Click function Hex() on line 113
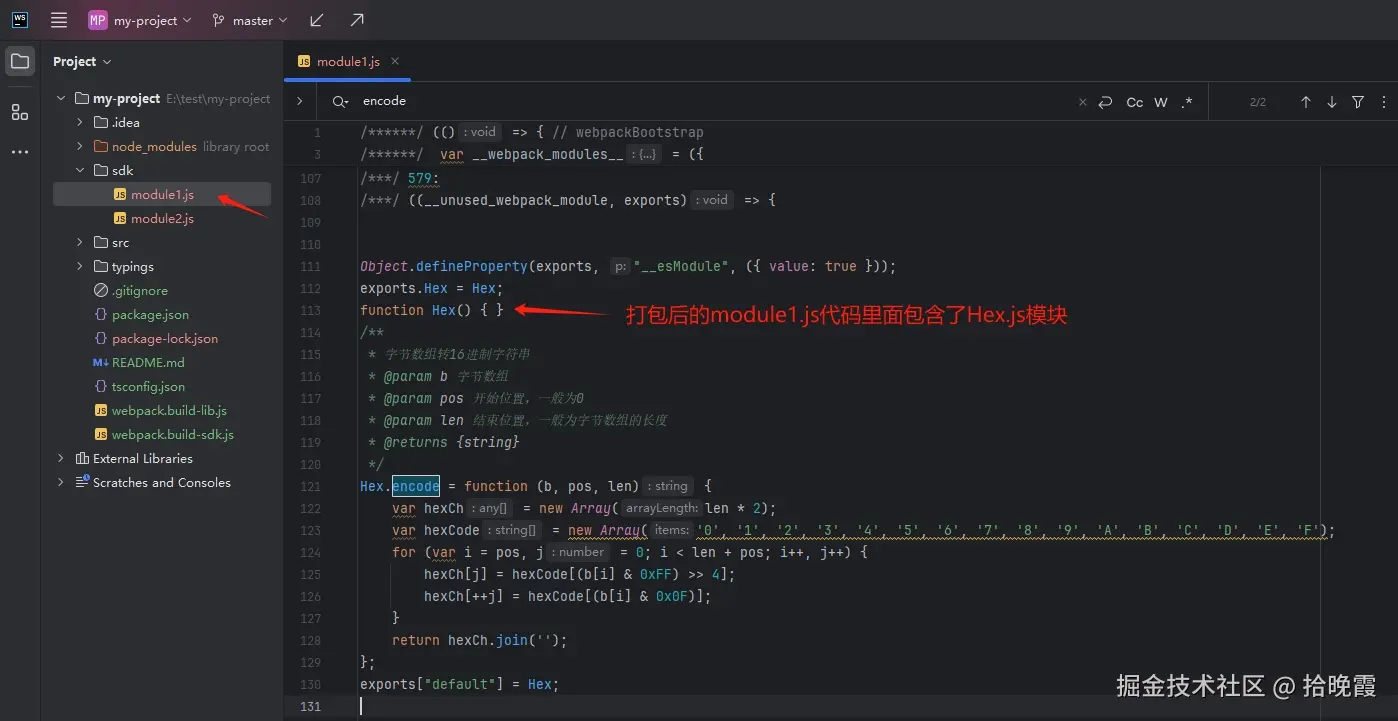The width and height of the screenshot is (1398, 721). coord(416,310)
